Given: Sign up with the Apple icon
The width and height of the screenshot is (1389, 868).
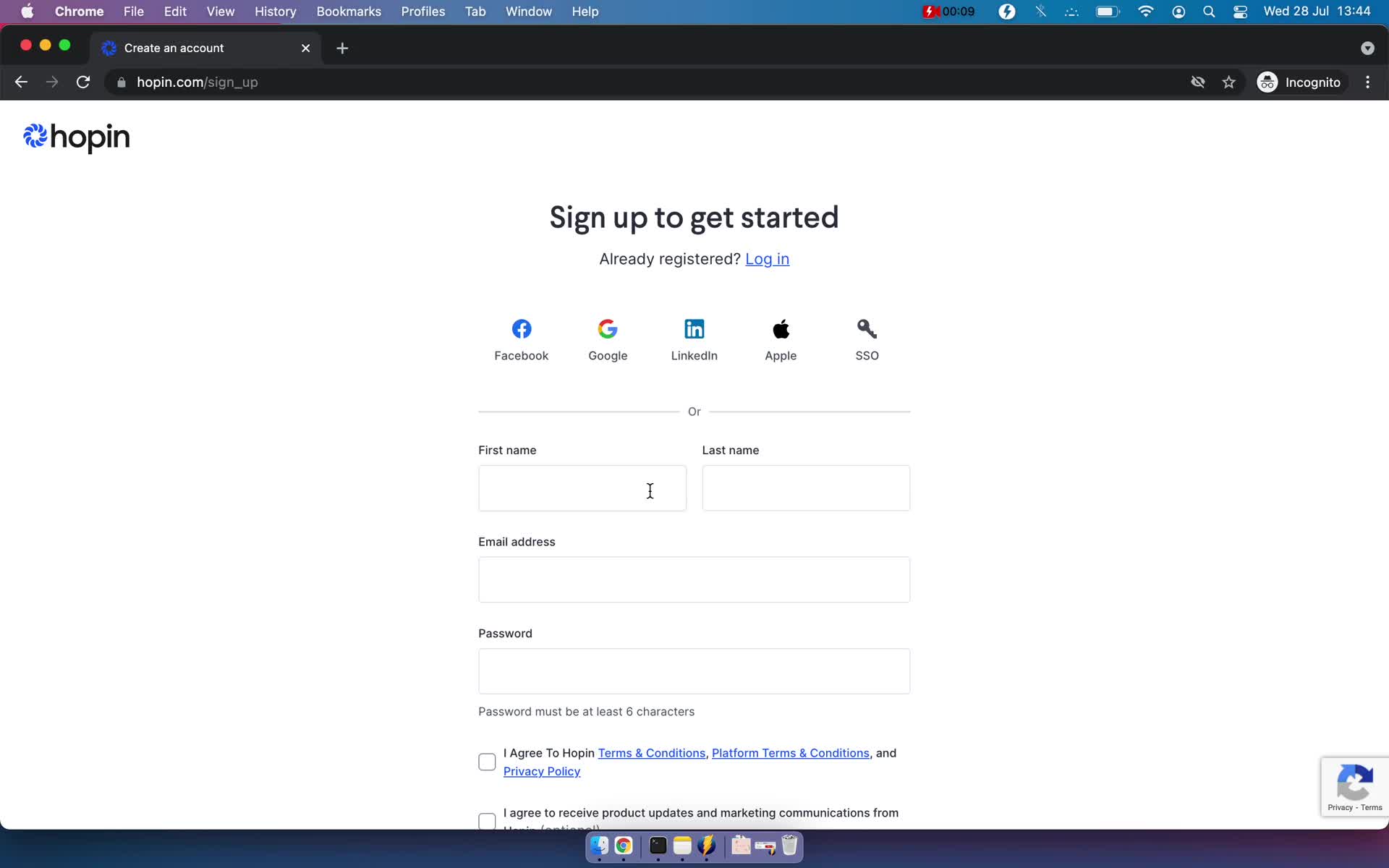Looking at the screenshot, I should (781, 329).
